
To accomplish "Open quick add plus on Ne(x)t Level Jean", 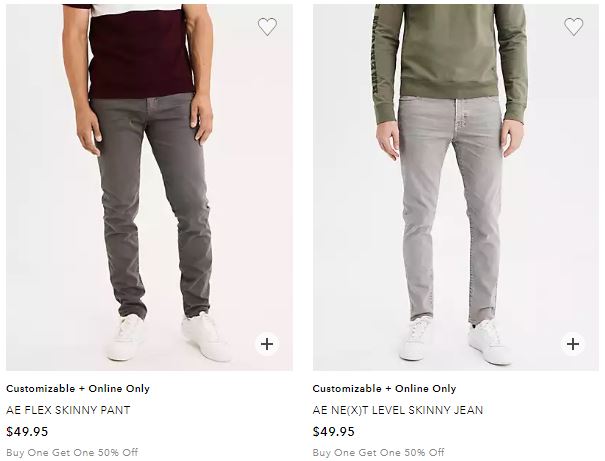I will [x=573, y=344].
